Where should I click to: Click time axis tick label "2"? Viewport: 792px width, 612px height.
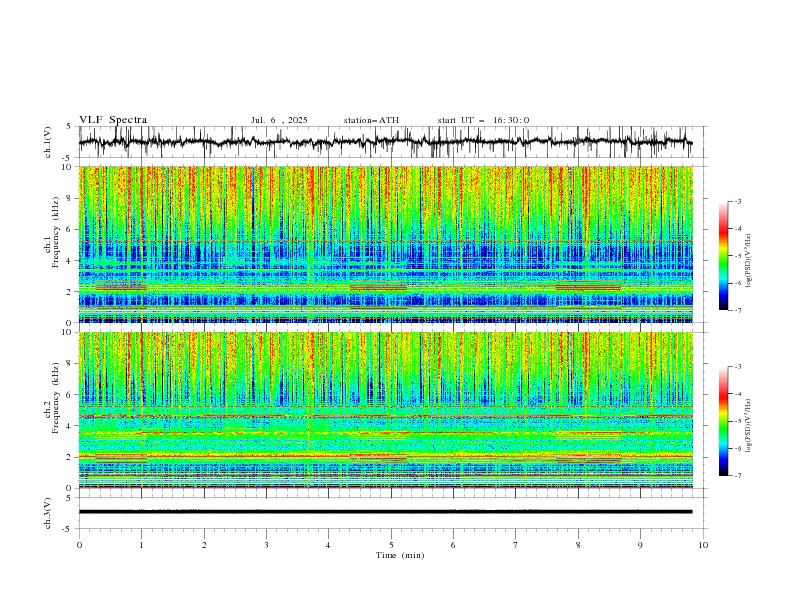pyautogui.click(x=204, y=545)
